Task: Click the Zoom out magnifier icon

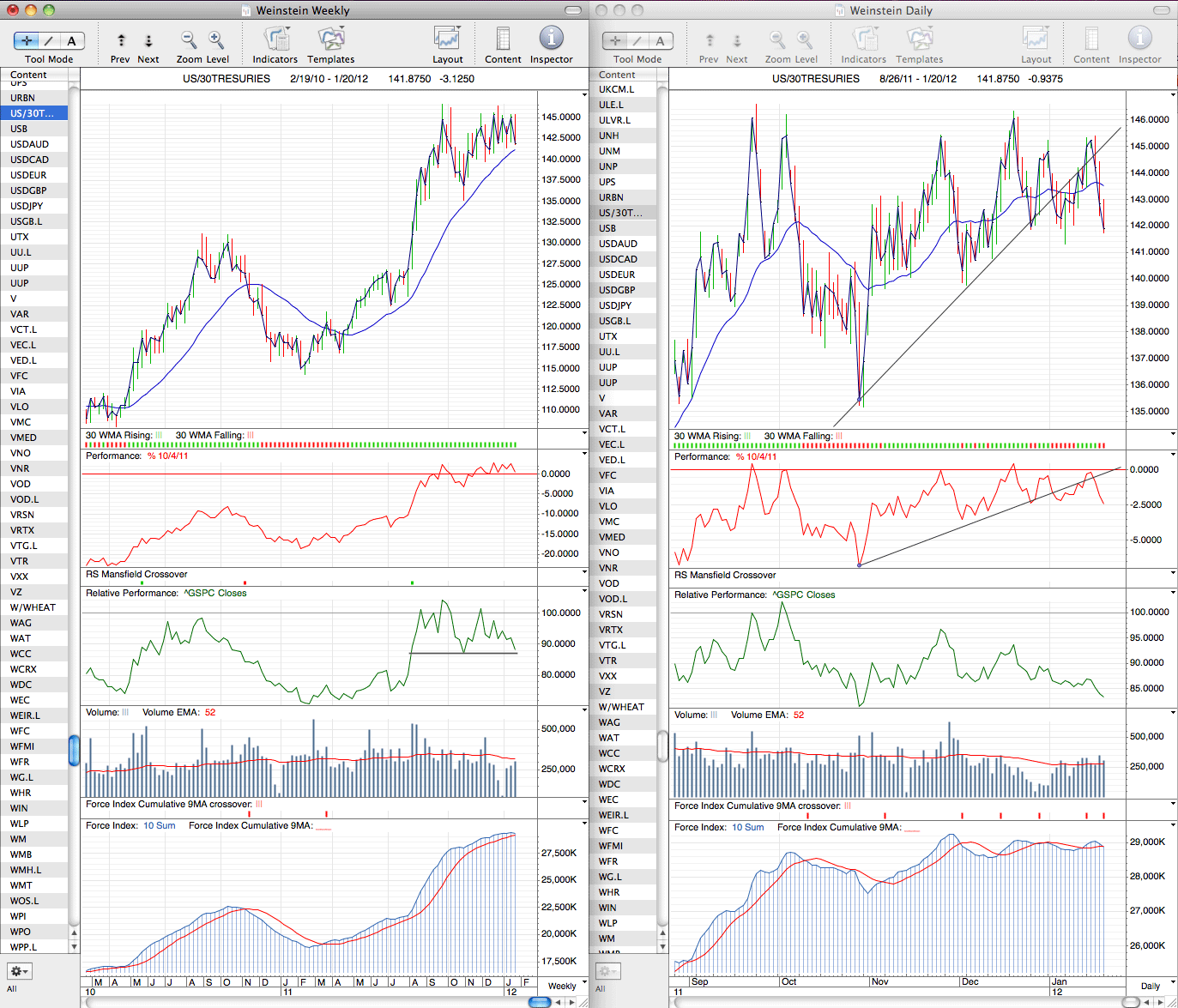Action: pos(189,40)
